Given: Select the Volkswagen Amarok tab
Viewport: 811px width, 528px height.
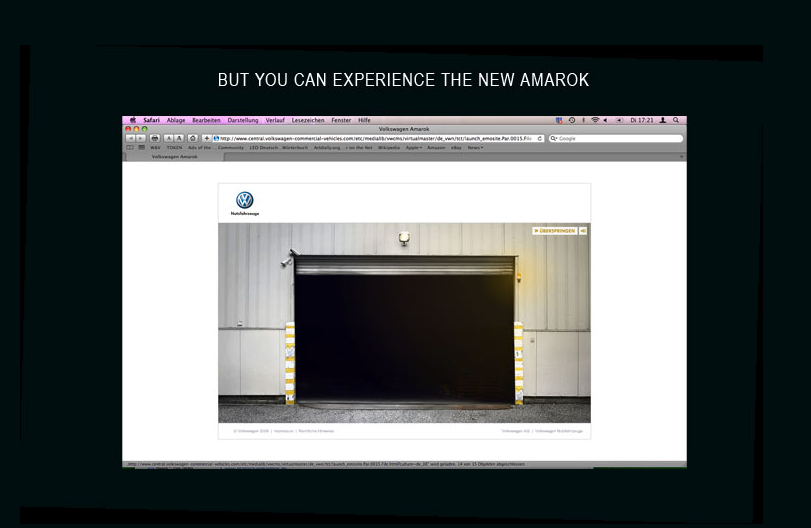Looking at the screenshot, I should [x=174, y=157].
